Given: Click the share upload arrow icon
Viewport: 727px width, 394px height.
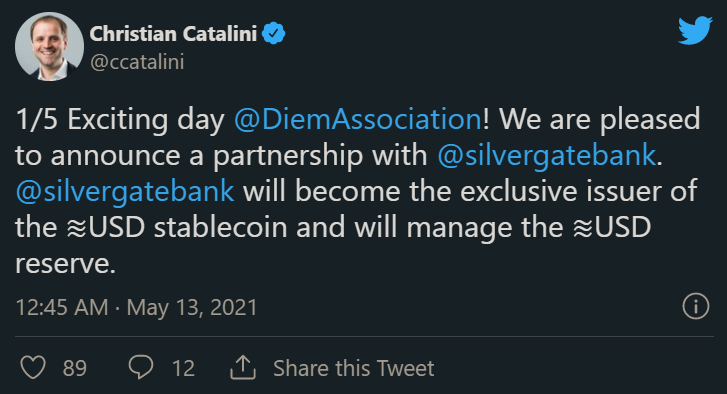Looking at the screenshot, I should click(x=242, y=368).
